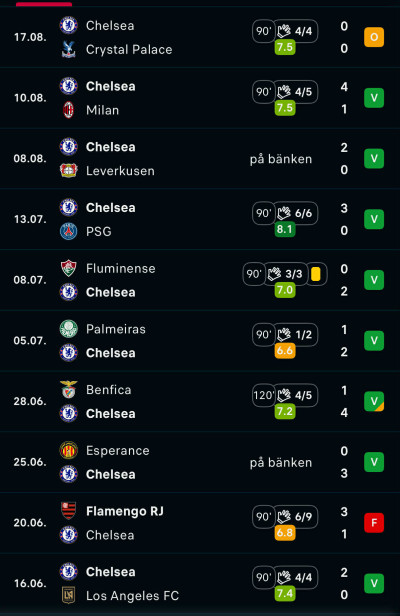The height and width of the screenshot is (616, 400).
Task: Click the Benfica club crest
Action: (68, 390)
